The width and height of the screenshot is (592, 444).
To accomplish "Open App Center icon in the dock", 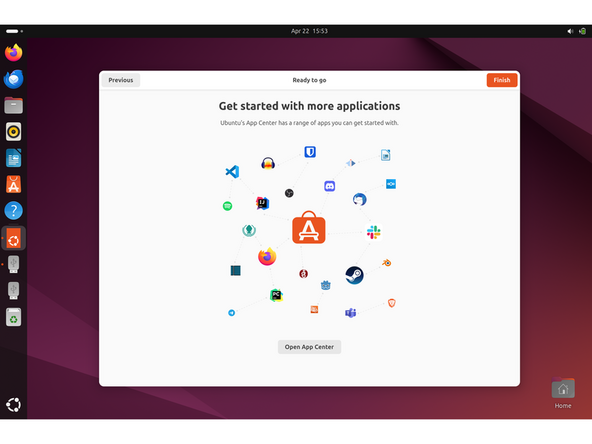I will [14, 184].
